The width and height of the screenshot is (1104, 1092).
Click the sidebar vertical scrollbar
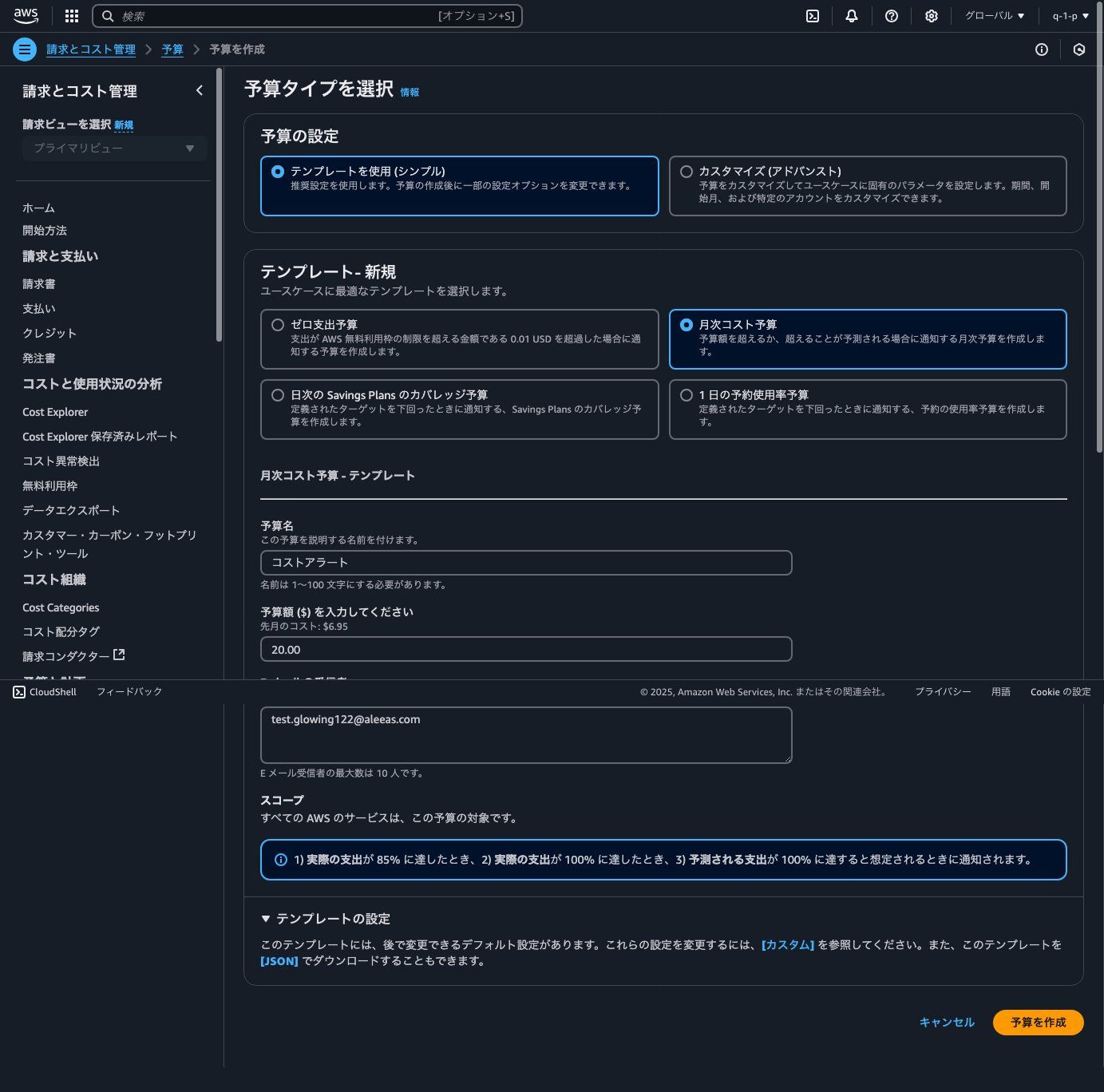219,205
